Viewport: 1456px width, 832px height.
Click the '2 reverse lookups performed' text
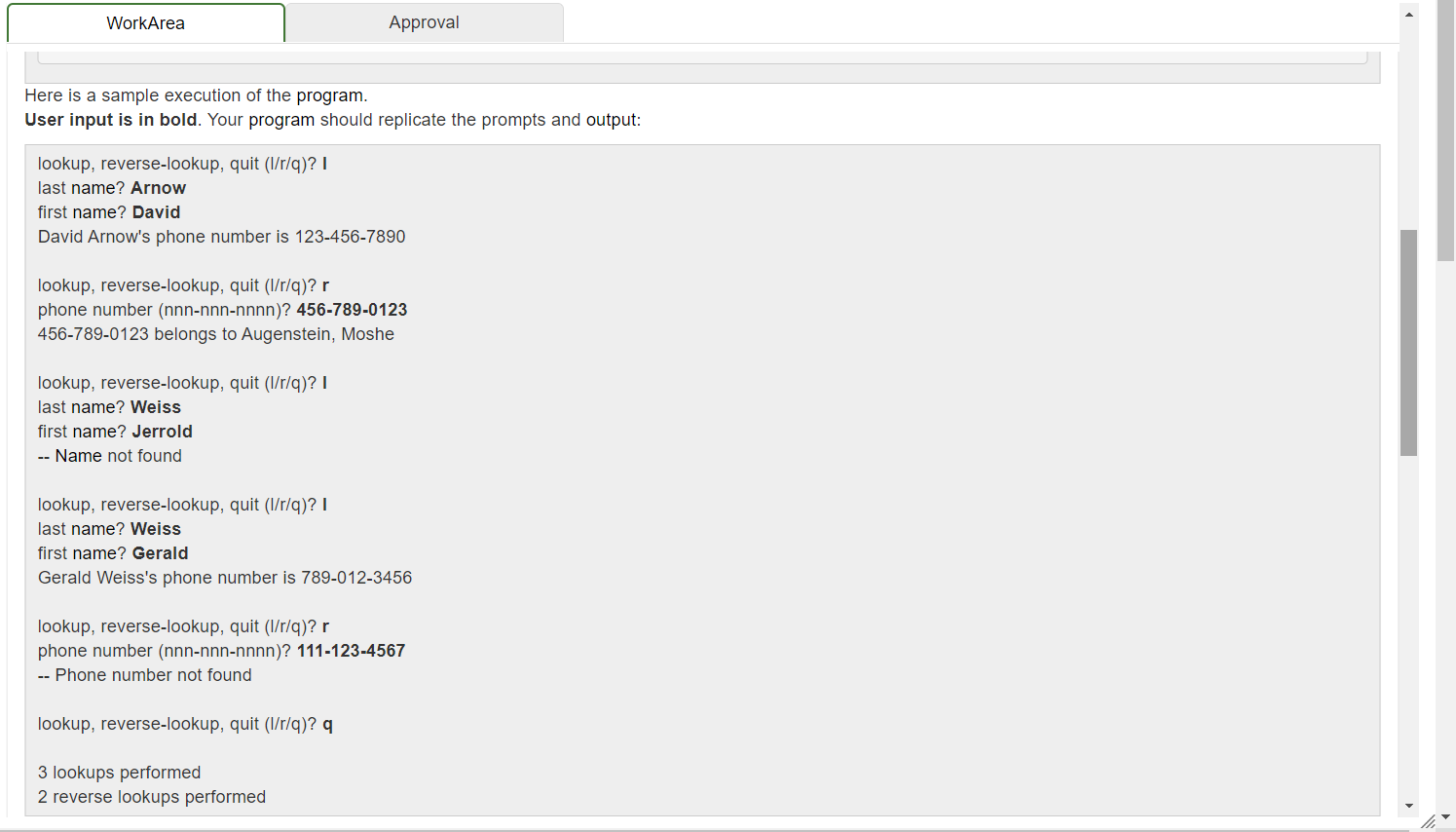coord(150,796)
